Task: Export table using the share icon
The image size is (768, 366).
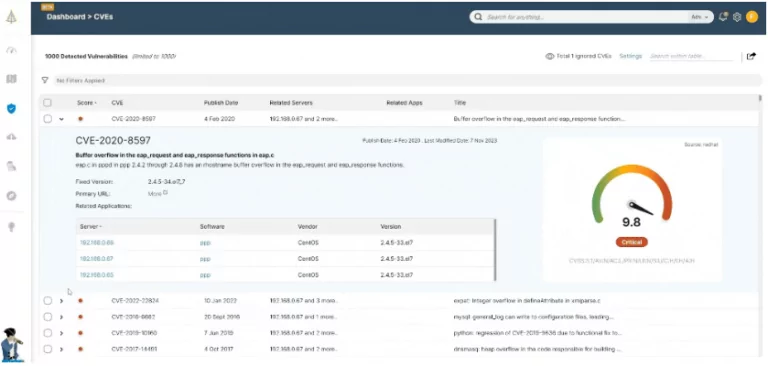Action: pos(751,56)
